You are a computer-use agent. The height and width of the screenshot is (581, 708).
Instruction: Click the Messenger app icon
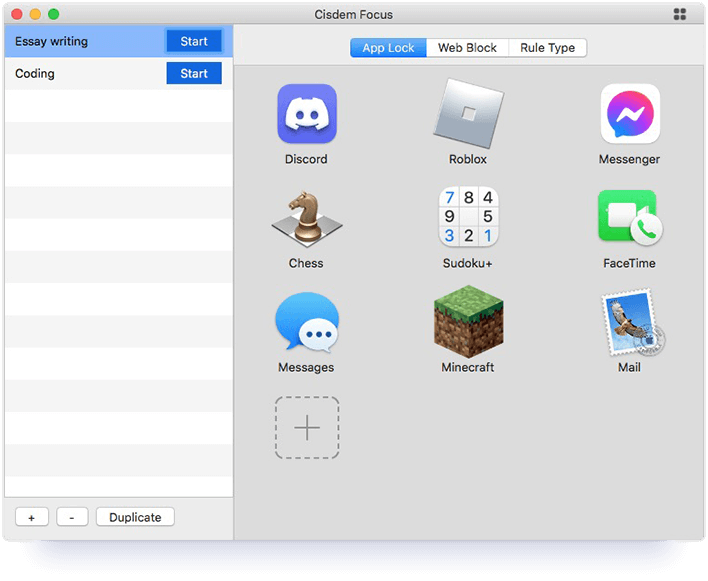click(x=630, y=113)
